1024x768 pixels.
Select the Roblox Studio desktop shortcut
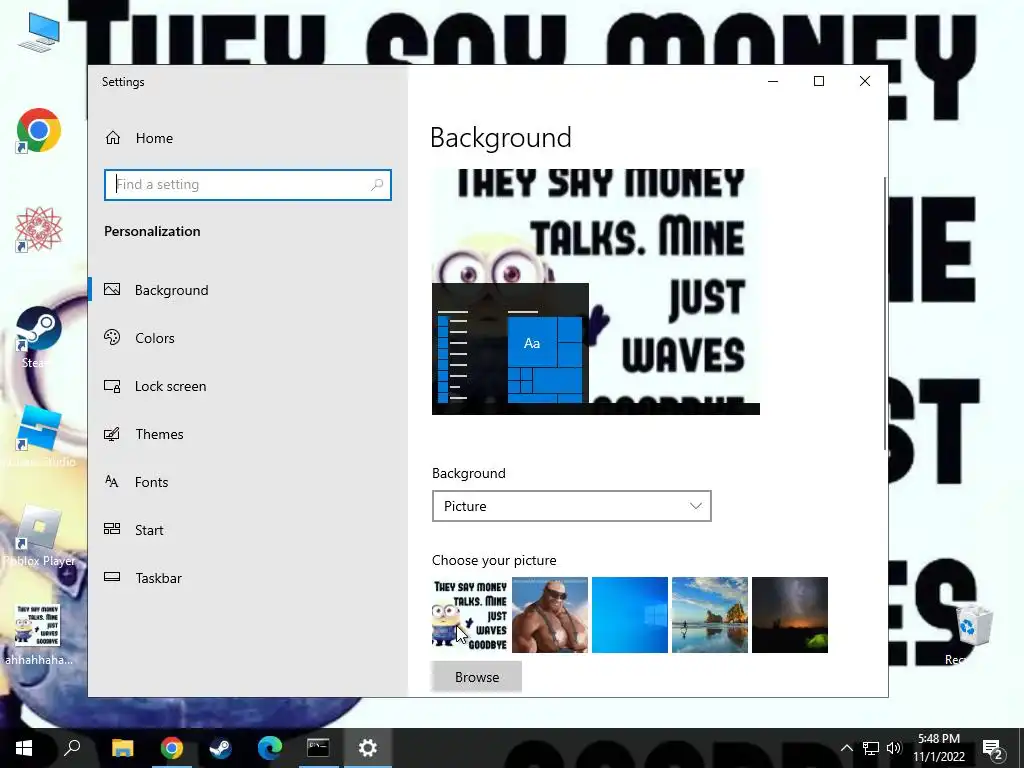click(39, 436)
